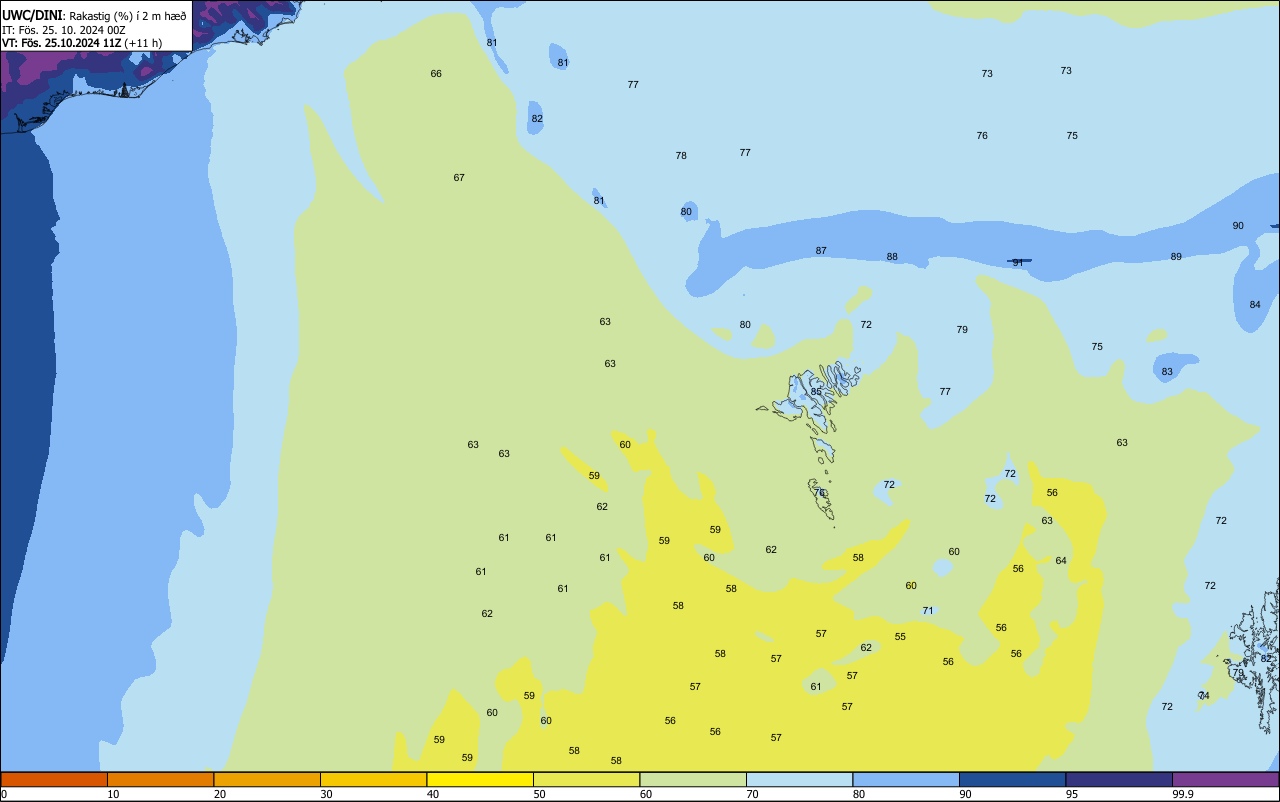Click the 'UWC/DINI: Rakastig (%)' title line

click(94, 16)
